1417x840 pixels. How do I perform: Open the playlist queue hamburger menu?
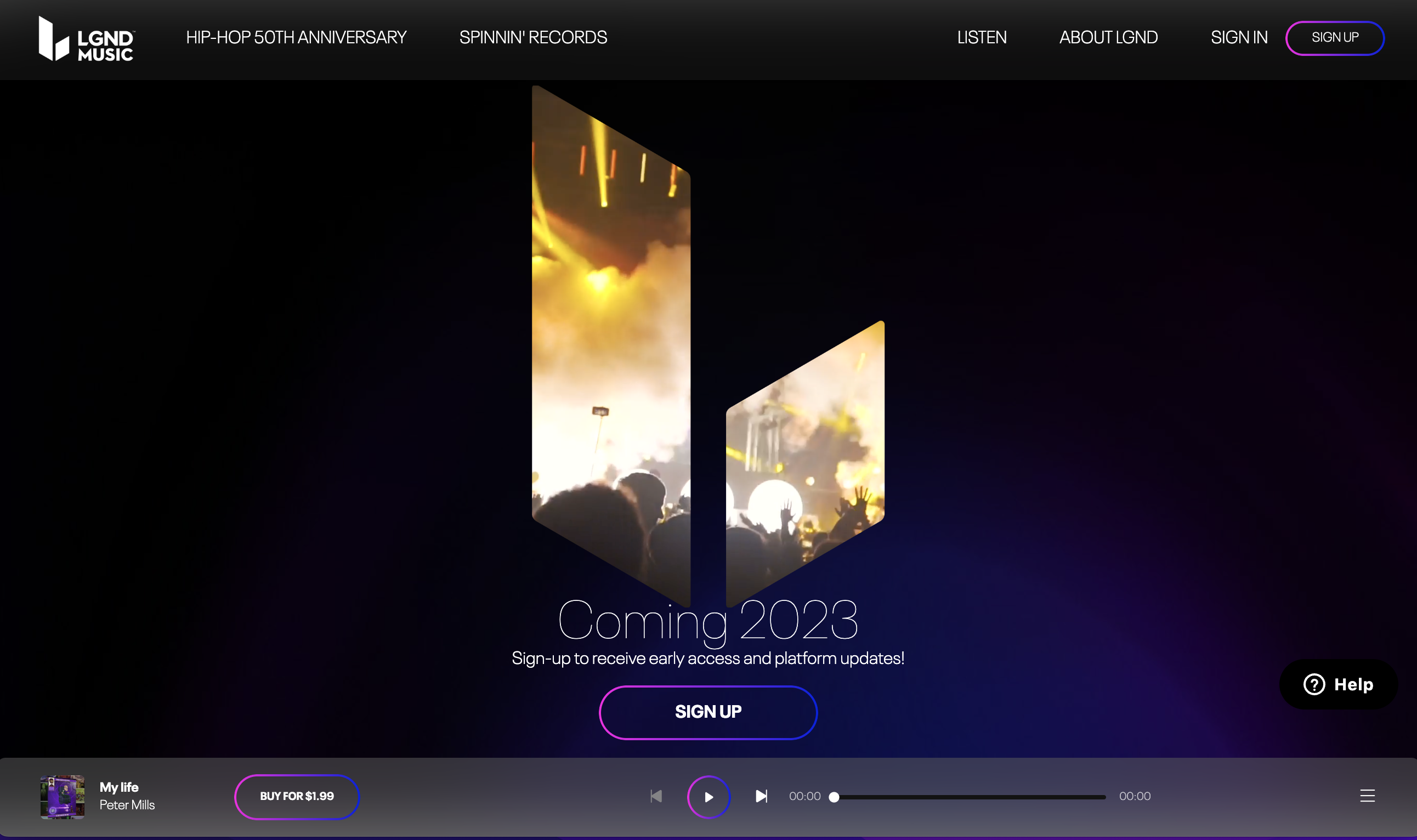(x=1367, y=797)
